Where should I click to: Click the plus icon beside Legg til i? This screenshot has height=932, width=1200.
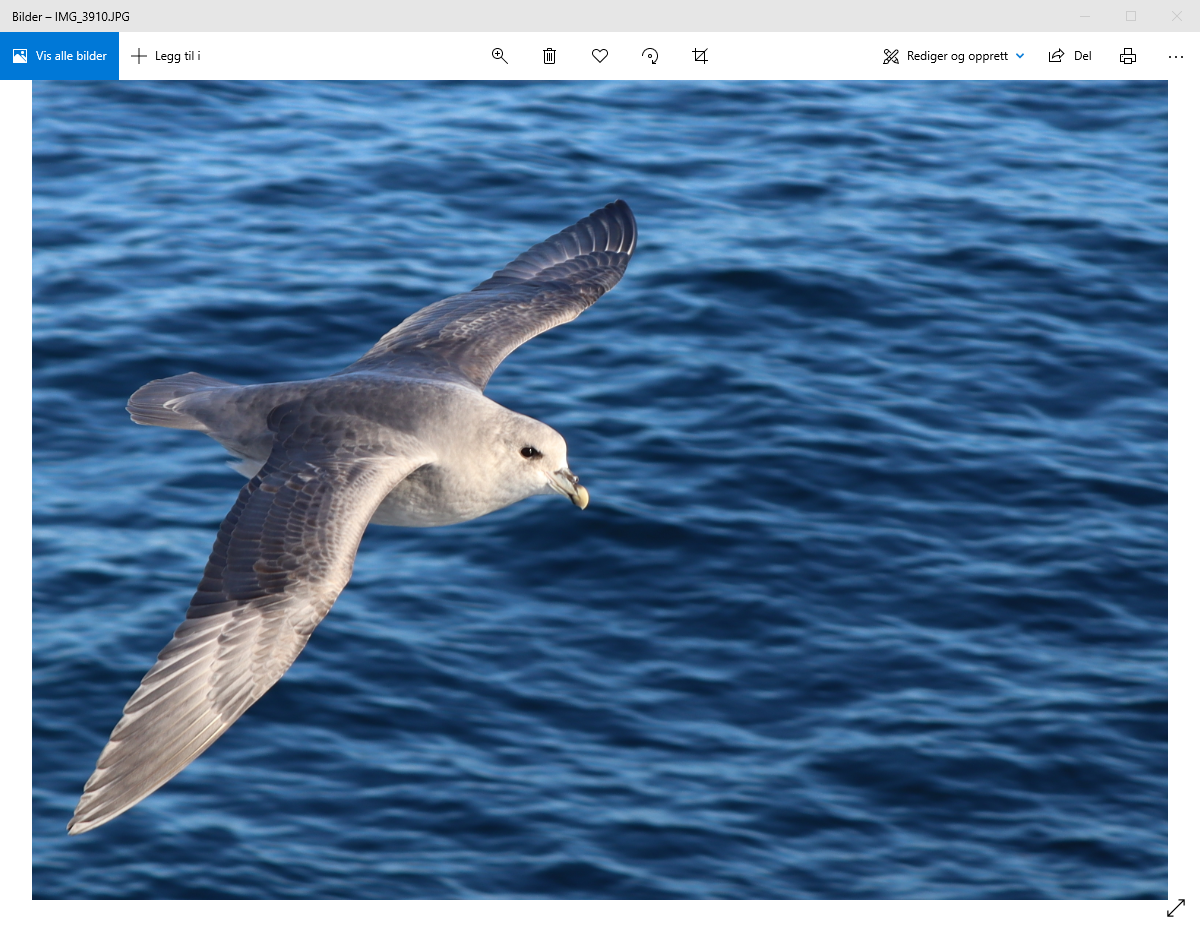coord(139,56)
